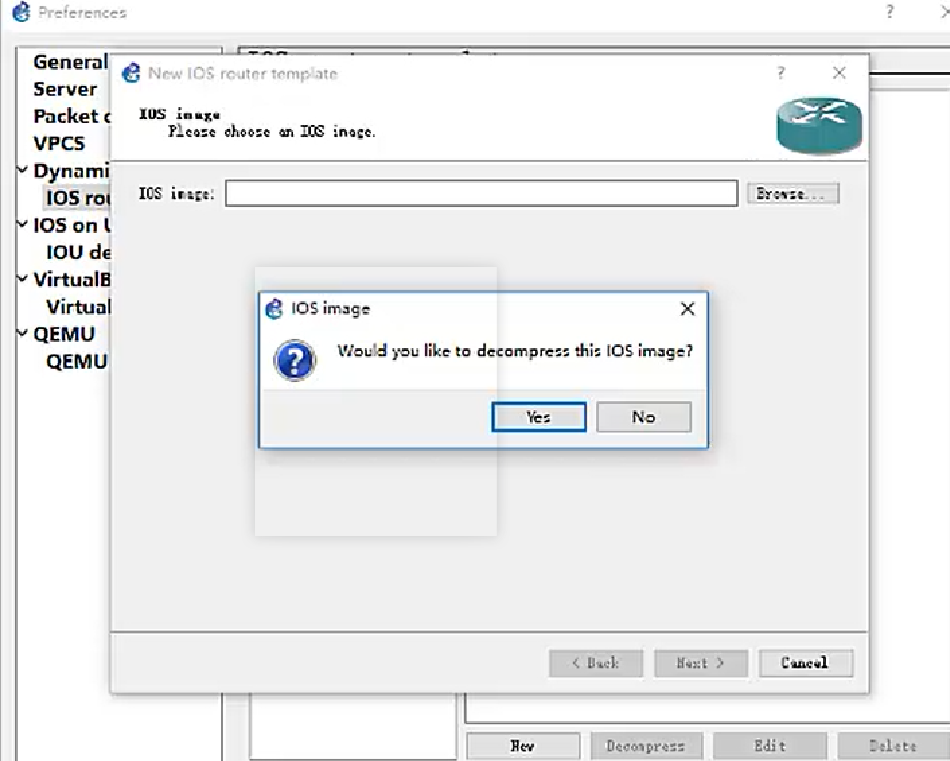
Task: Click the help question mark of the router template wizard
Action: pyautogui.click(x=781, y=73)
